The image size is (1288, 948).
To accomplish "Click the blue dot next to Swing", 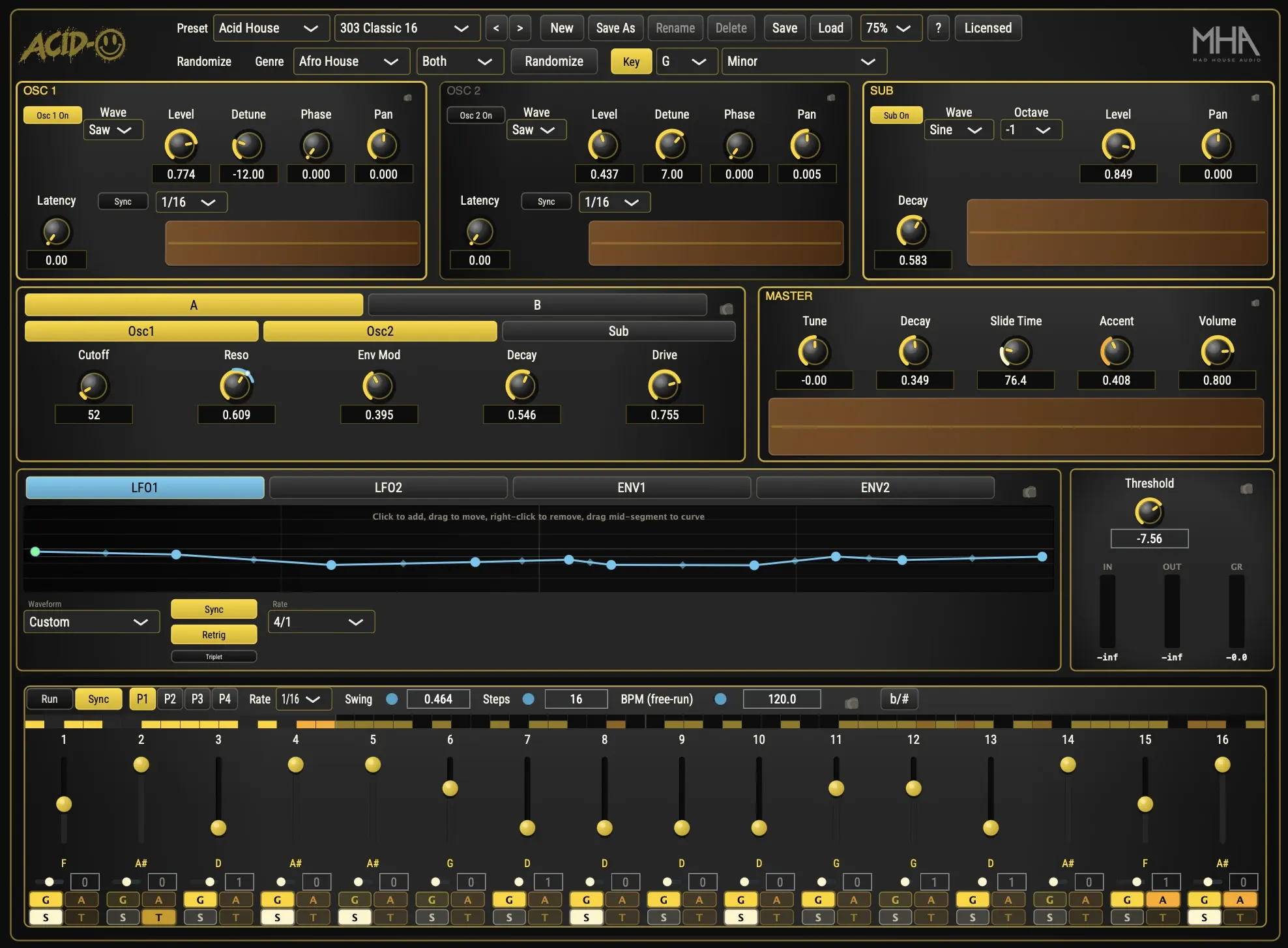I will tap(392, 699).
